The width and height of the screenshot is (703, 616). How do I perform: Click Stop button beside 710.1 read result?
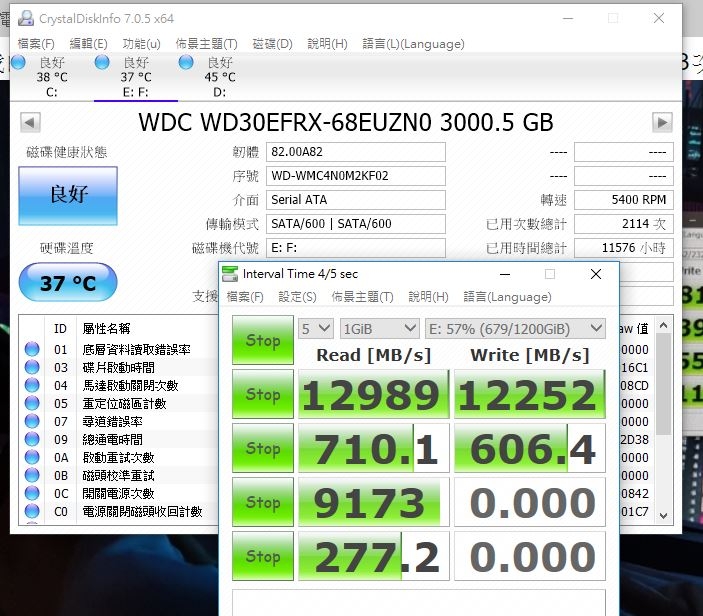tap(263, 448)
